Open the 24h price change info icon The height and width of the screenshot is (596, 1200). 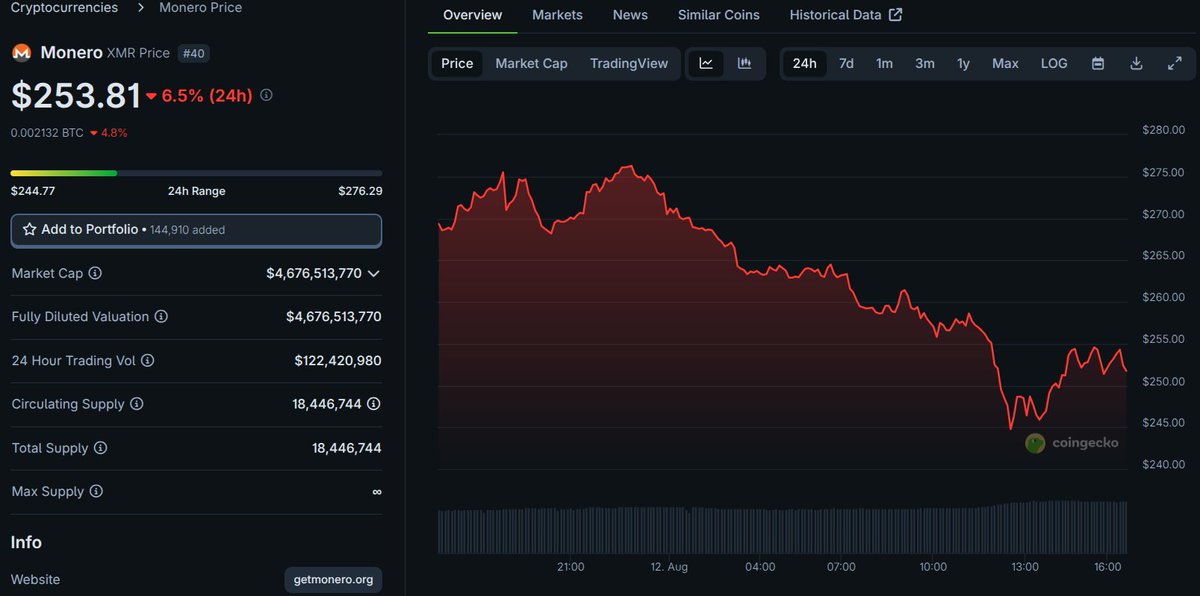265,95
